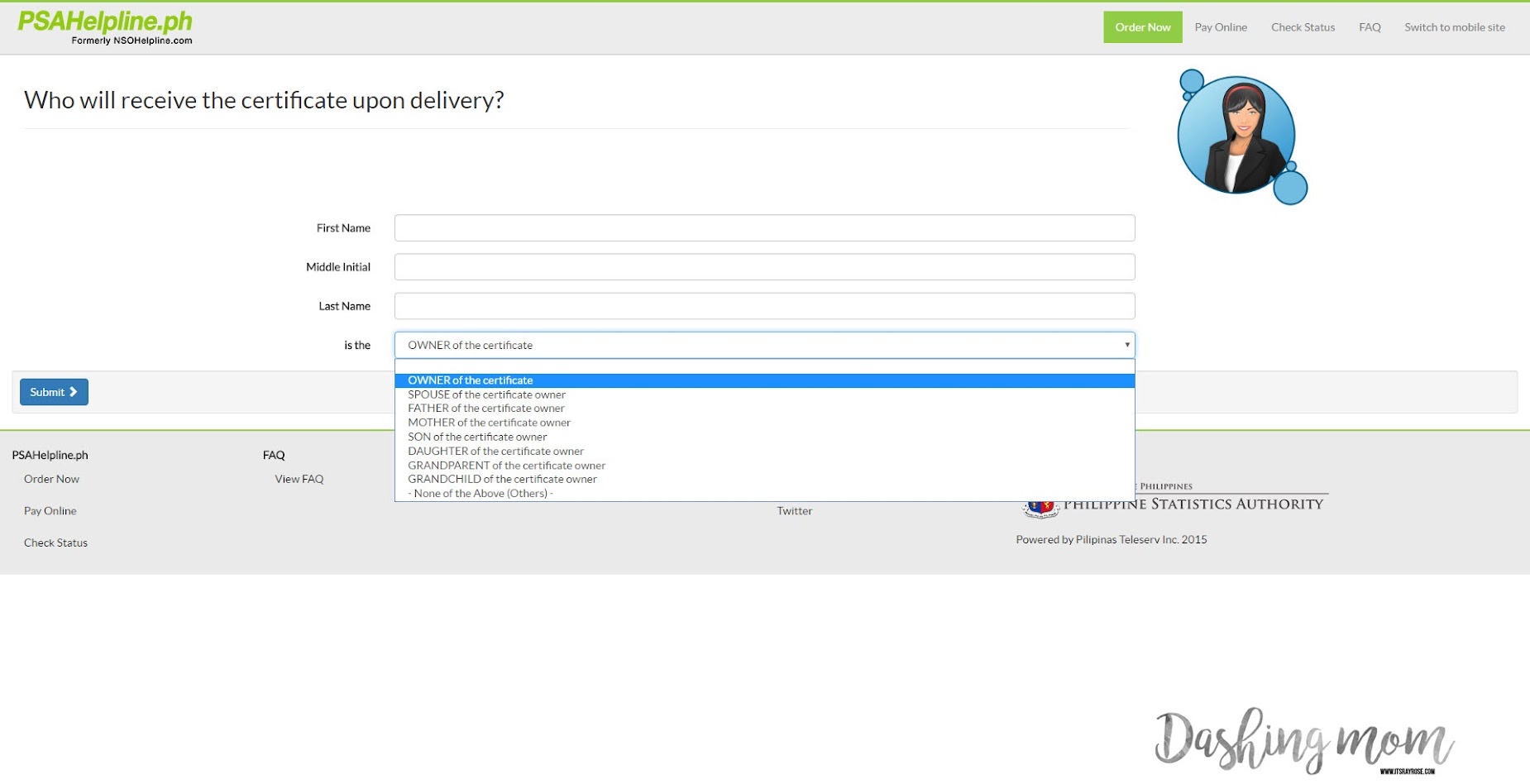Click the Submit button
The image size is (1530, 784).
click(54, 392)
